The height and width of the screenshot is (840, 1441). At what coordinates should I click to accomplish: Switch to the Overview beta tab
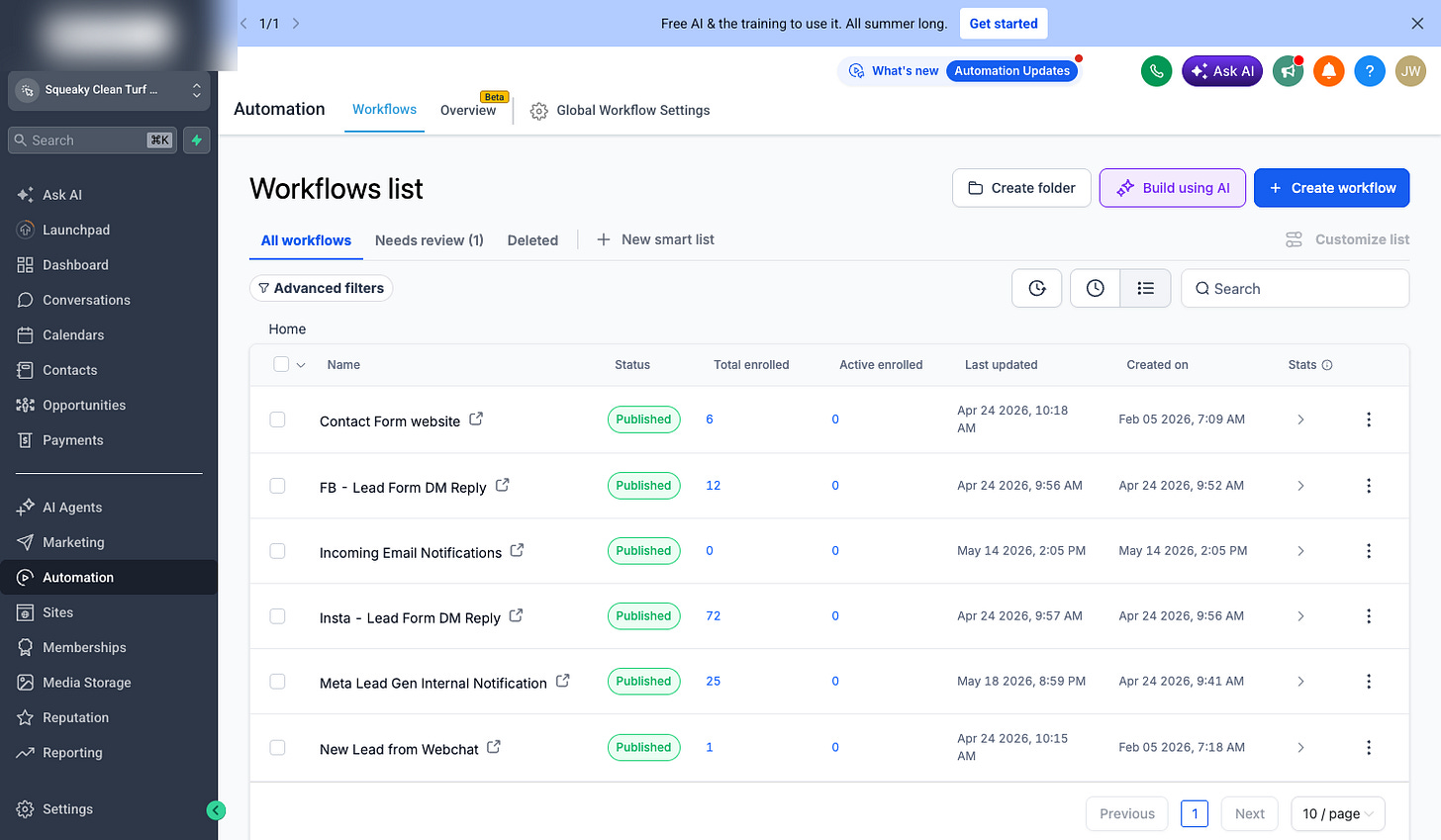[468, 110]
